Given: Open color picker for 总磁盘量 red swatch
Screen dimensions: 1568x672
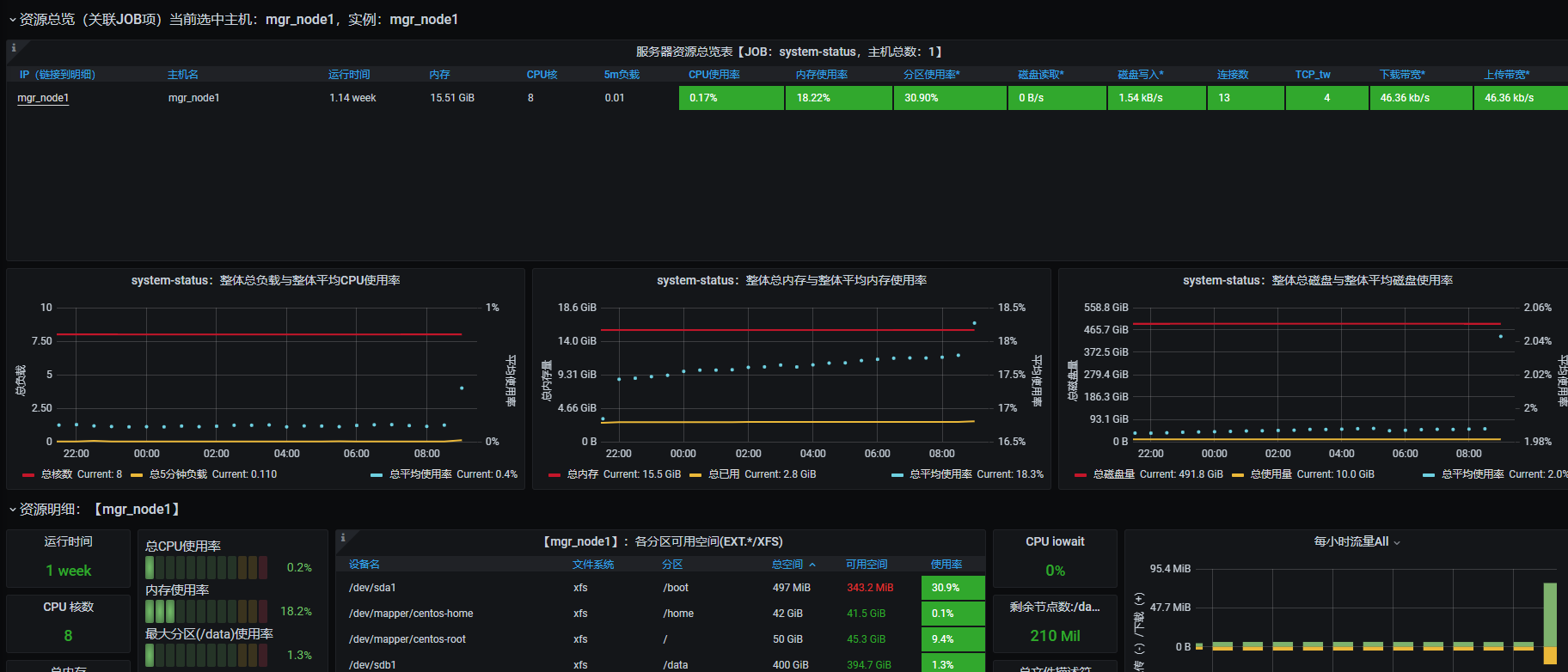Looking at the screenshot, I should [x=1081, y=474].
